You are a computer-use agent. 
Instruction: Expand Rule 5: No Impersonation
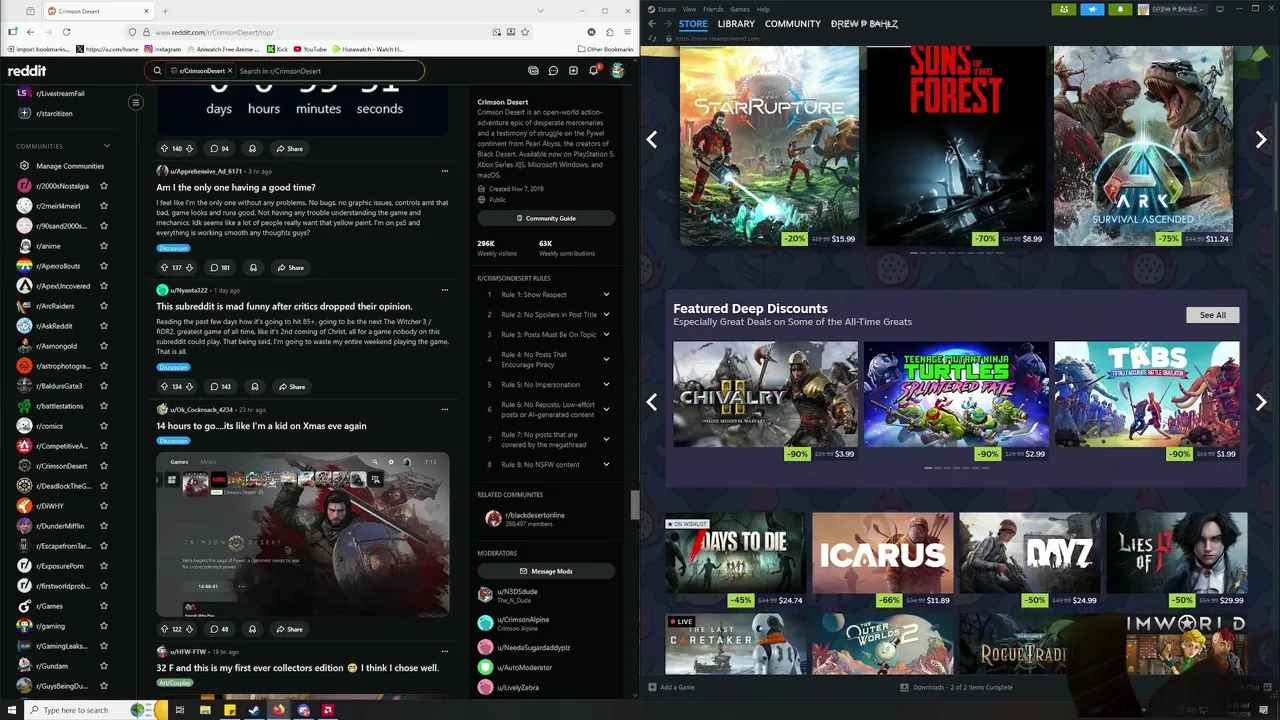(x=606, y=385)
